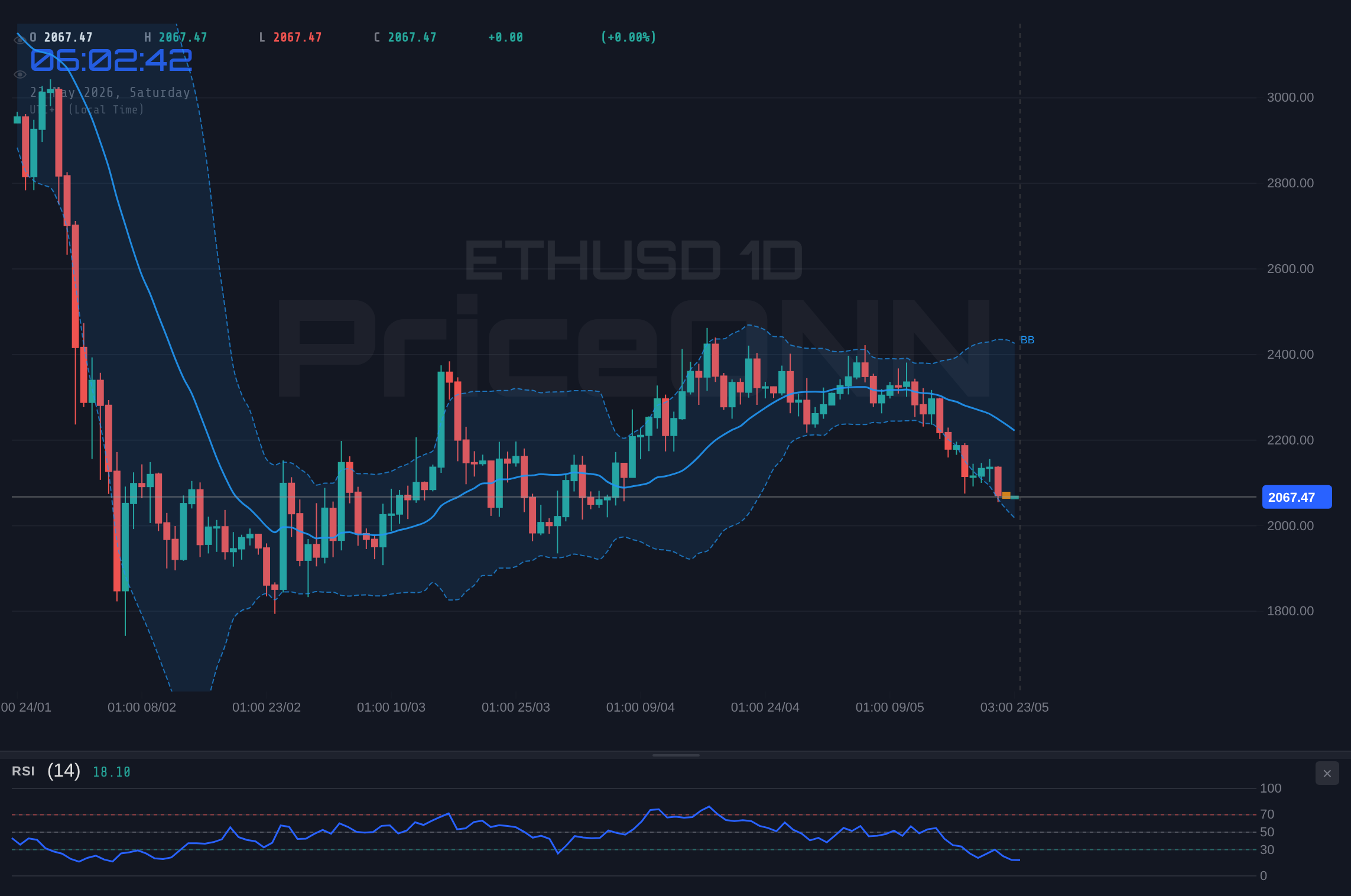Click the 2400.00 price axis label
The width and height of the screenshot is (1351, 896).
pos(1290,355)
